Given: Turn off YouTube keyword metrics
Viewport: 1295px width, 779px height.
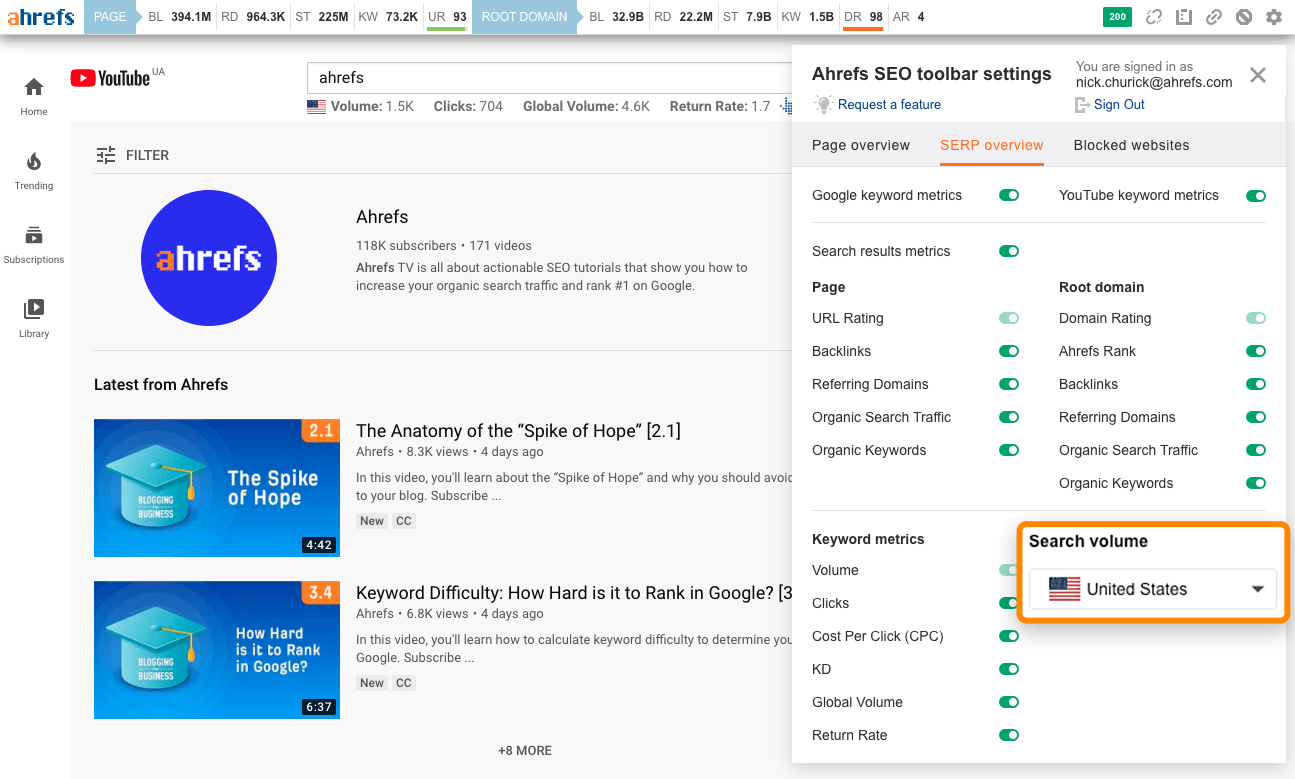Looking at the screenshot, I should click(x=1255, y=196).
